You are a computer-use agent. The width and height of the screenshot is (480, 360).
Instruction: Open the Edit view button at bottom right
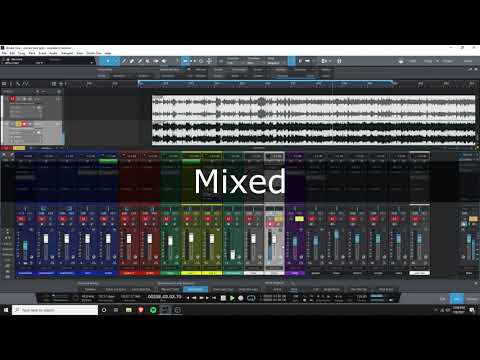pyautogui.click(x=443, y=299)
